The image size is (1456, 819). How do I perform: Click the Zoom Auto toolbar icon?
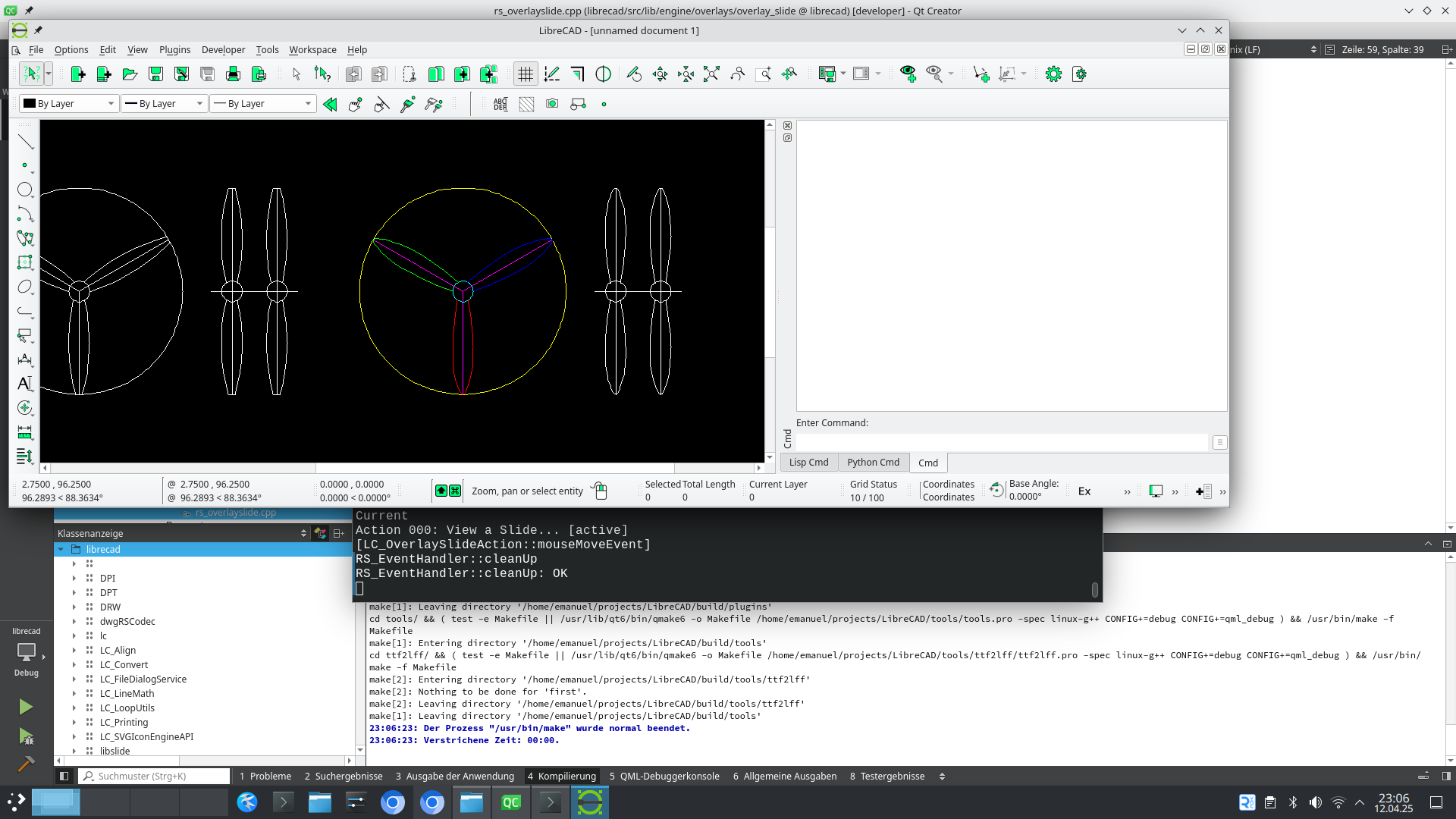711,74
